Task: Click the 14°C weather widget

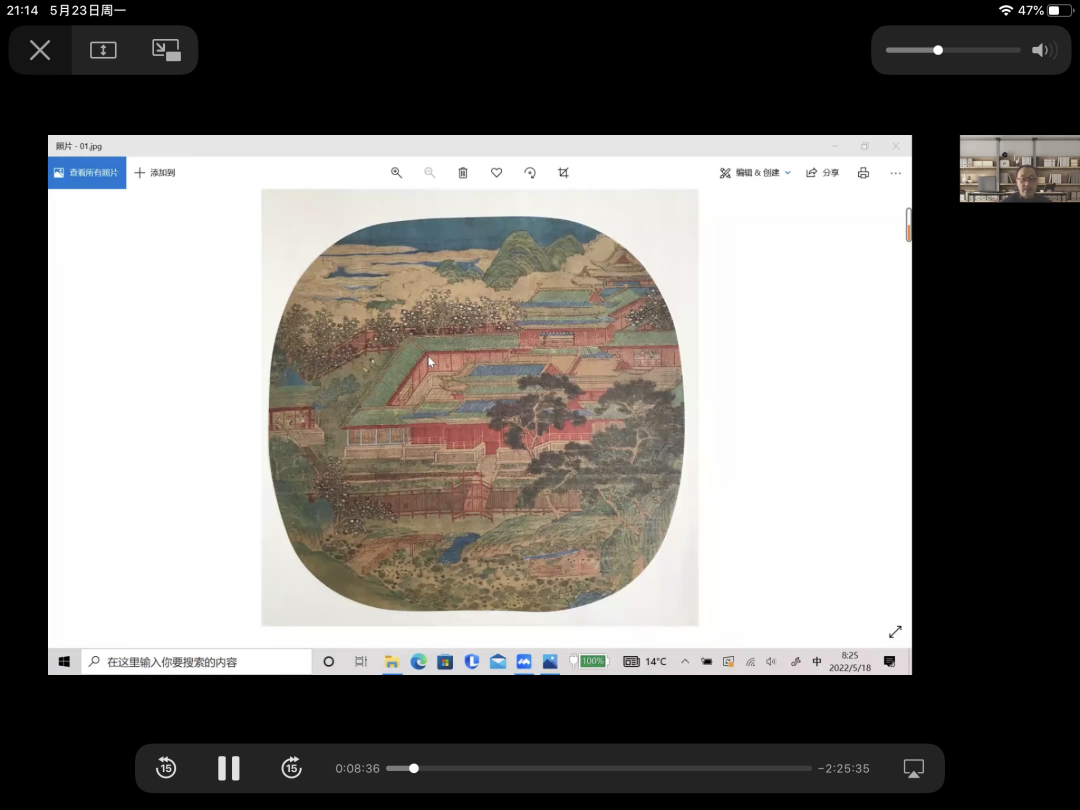Action: [x=645, y=662]
